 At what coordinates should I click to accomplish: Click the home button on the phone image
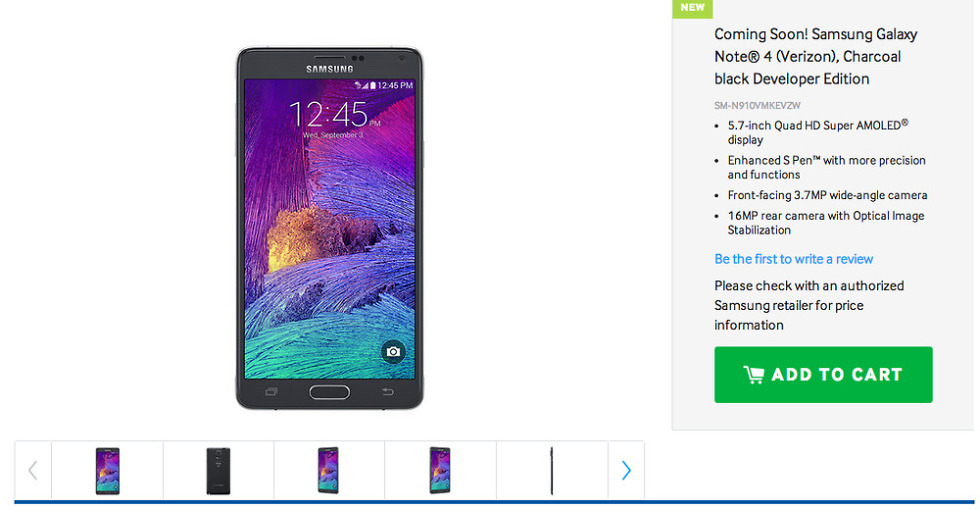tap(329, 392)
